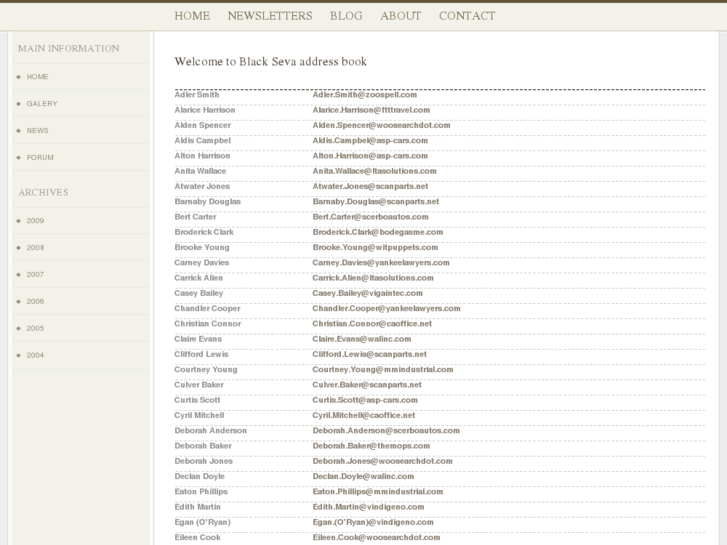Click email Culver.Baker@scanparts.net
Image resolution: width=727 pixels, height=545 pixels.
point(367,385)
